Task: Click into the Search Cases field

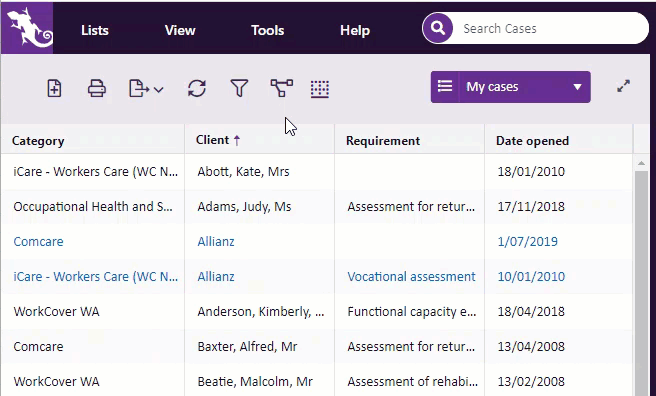Action: (x=550, y=28)
